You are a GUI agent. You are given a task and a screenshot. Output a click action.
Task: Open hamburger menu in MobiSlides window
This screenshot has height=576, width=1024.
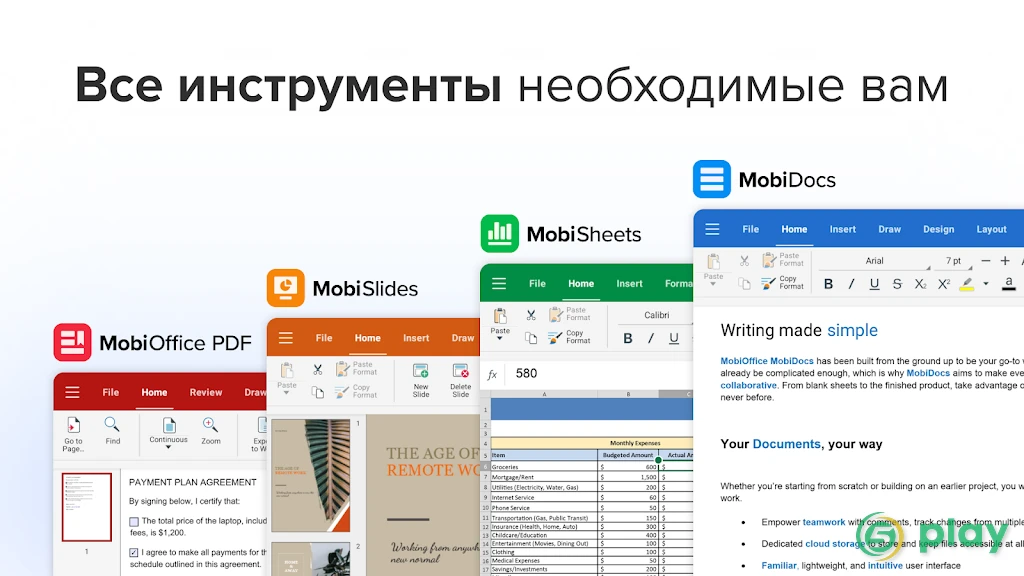point(285,338)
